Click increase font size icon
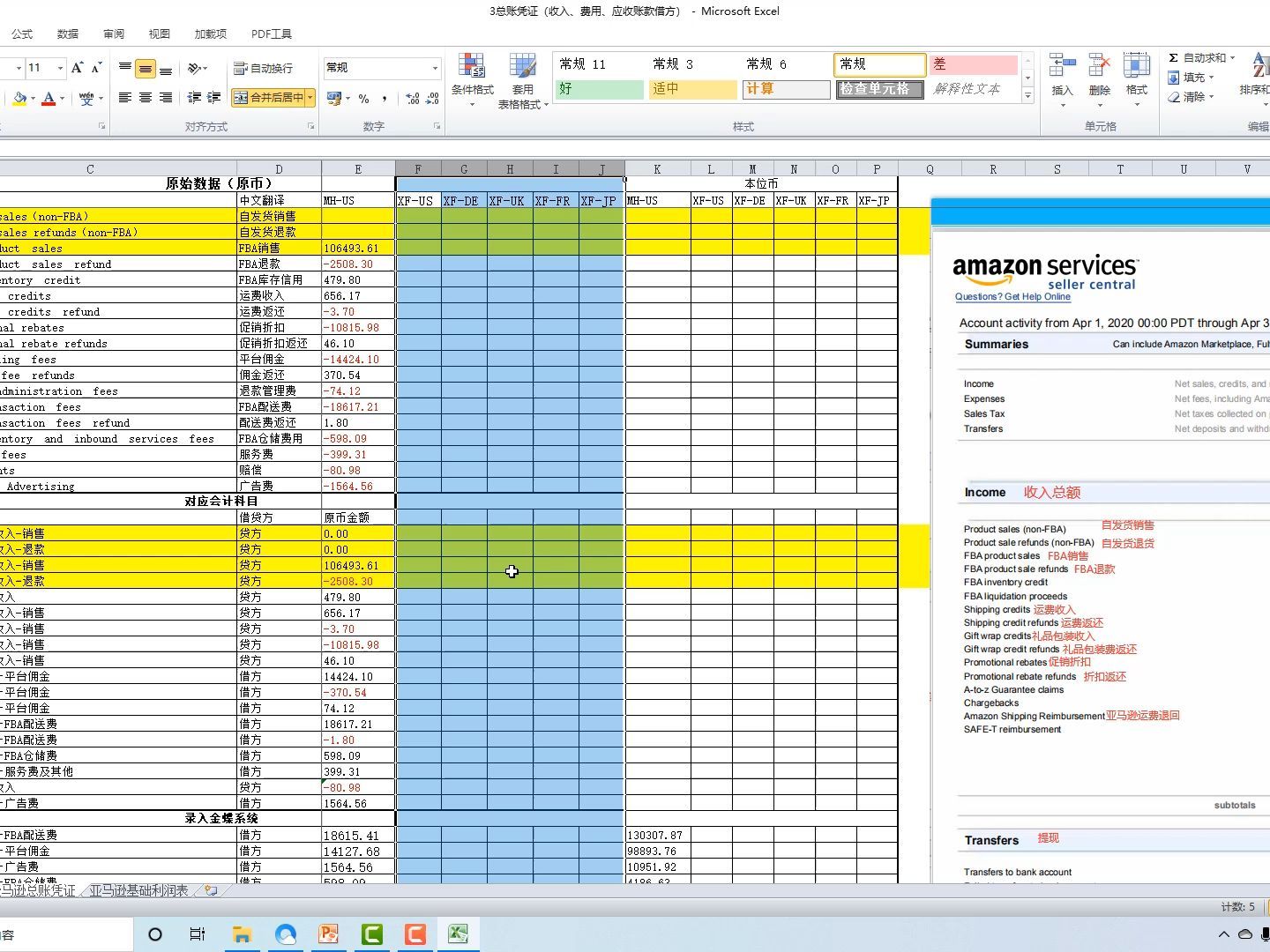The height and width of the screenshot is (952, 1270). click(78, 68)
